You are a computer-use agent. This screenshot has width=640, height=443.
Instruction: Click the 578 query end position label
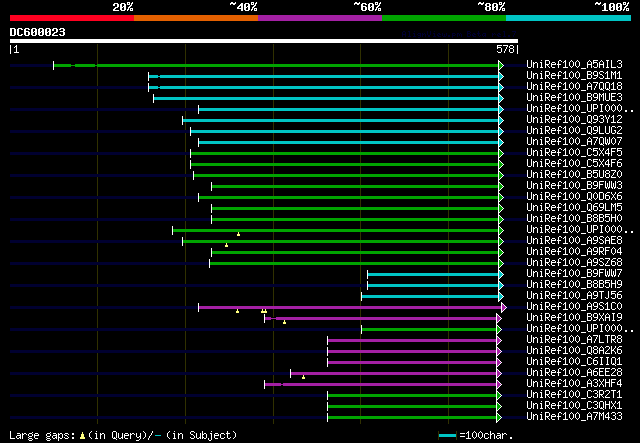tap(505, 49)
